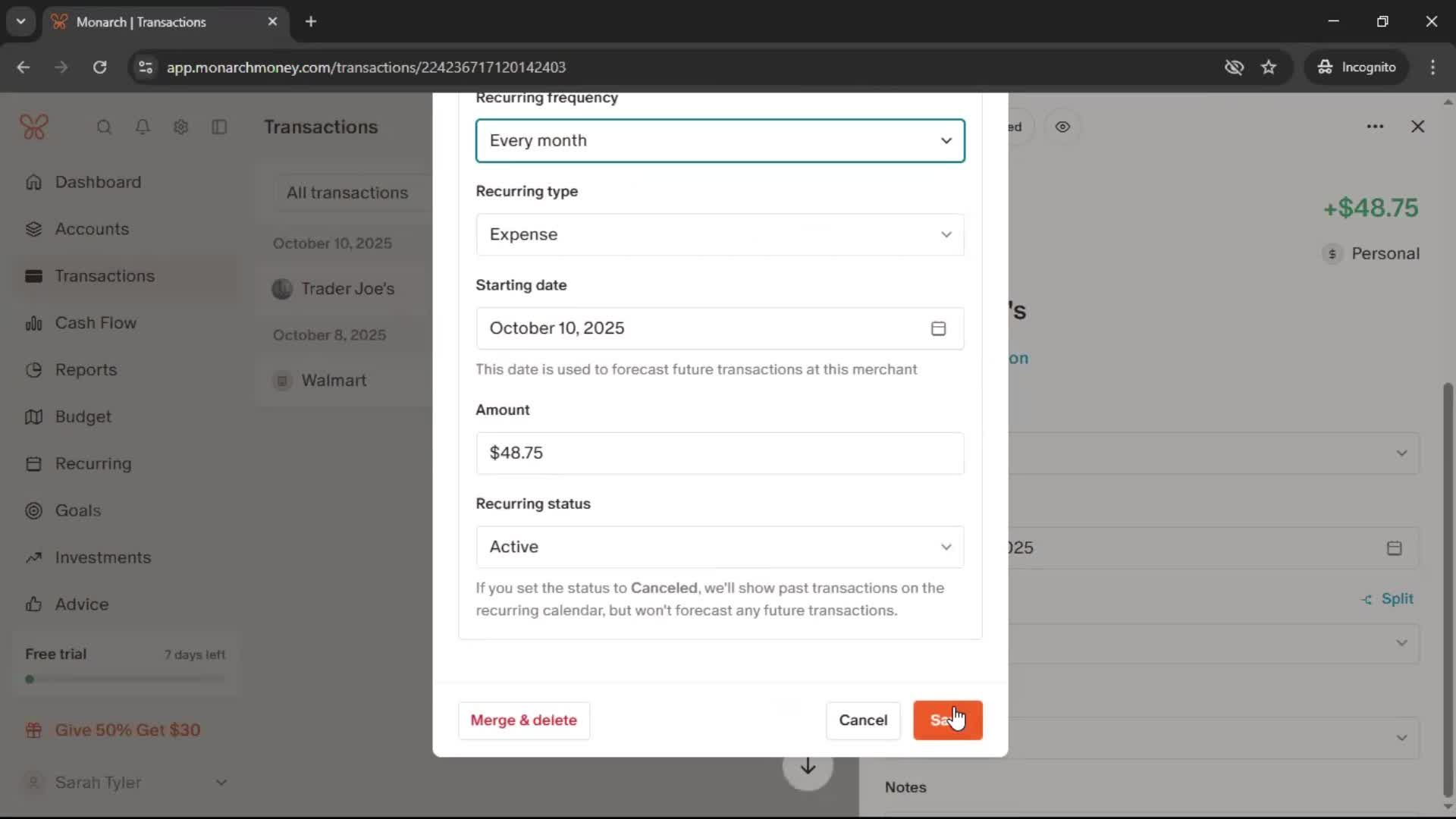
Task: Open Cash Flow from the sidebar
Action: tap(96, 323)
